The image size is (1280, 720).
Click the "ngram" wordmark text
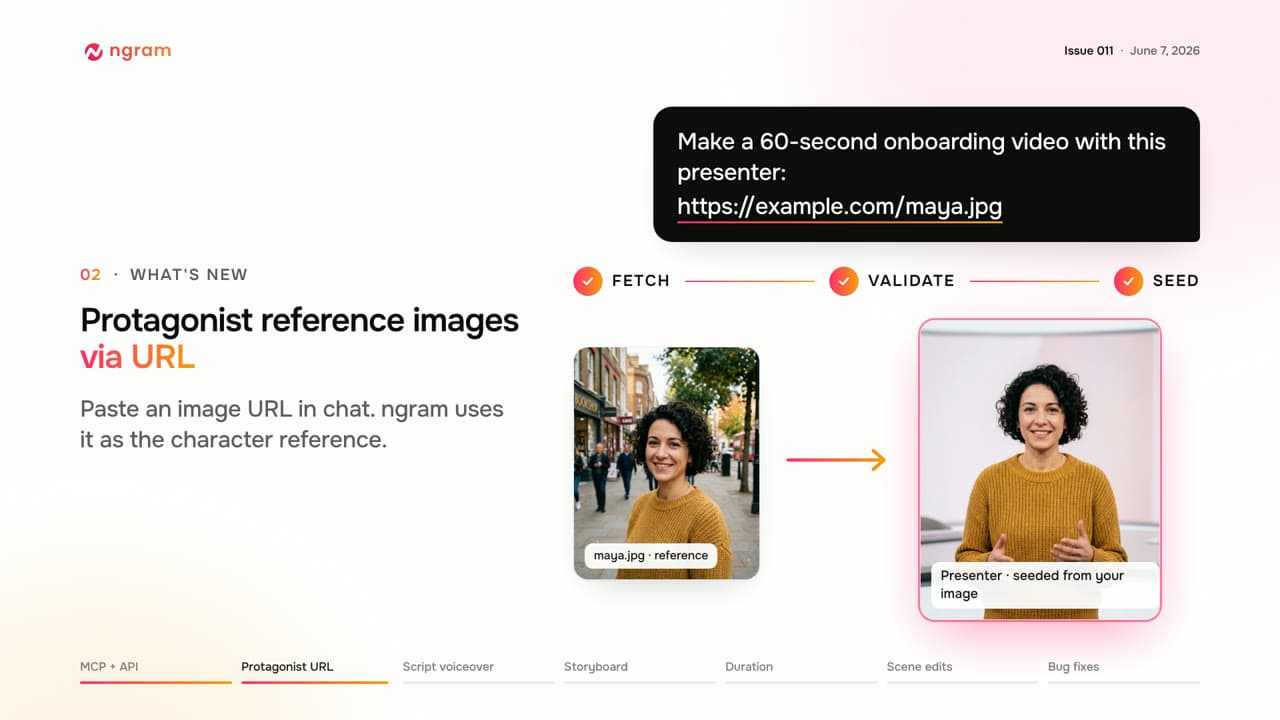point(141,51)
